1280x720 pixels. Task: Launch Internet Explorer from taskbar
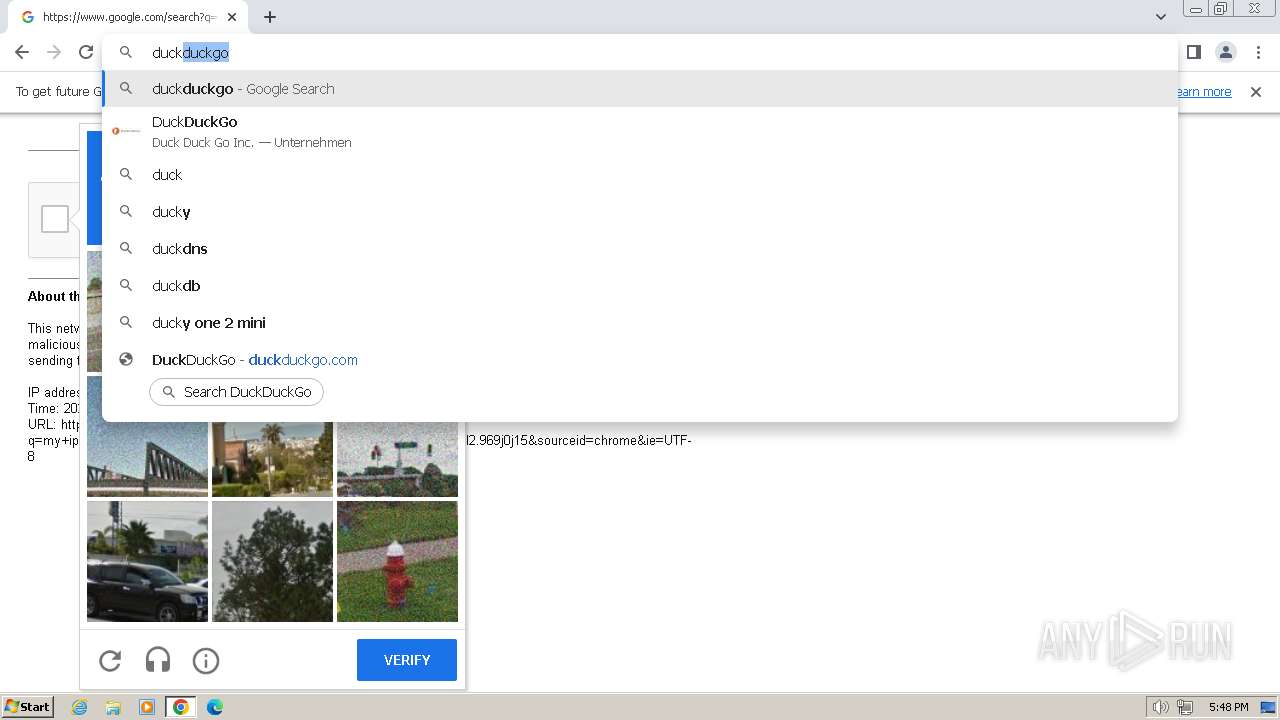pyautogui.click(x=80, y=707)
